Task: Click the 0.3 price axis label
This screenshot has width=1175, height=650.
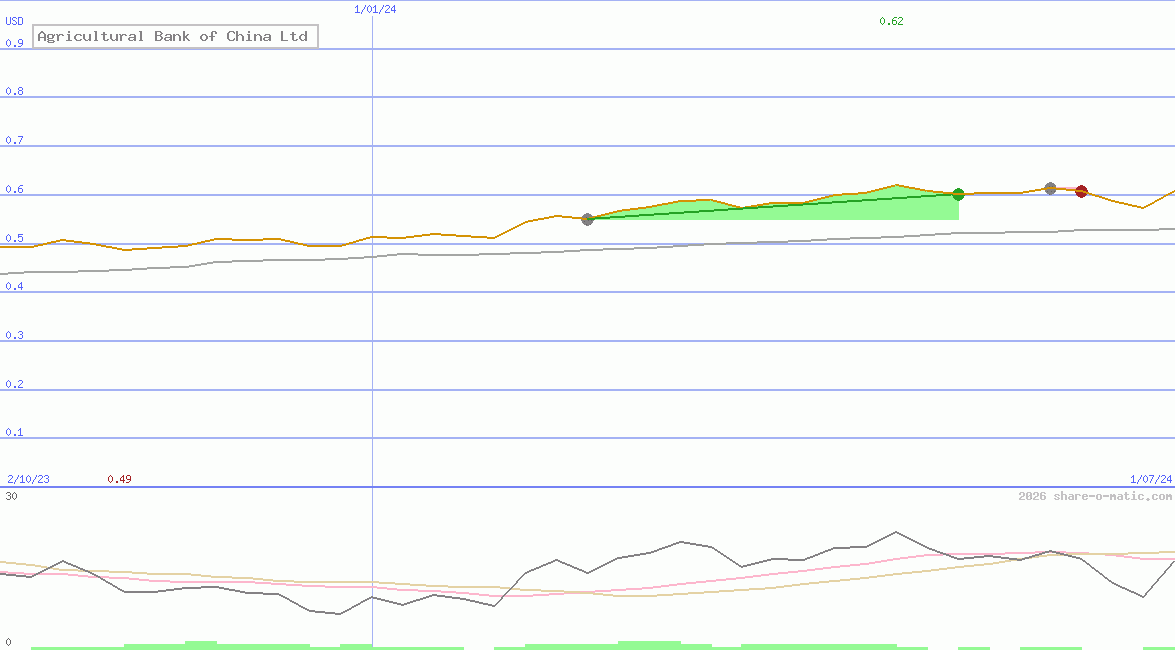Action: coord(14,335)
